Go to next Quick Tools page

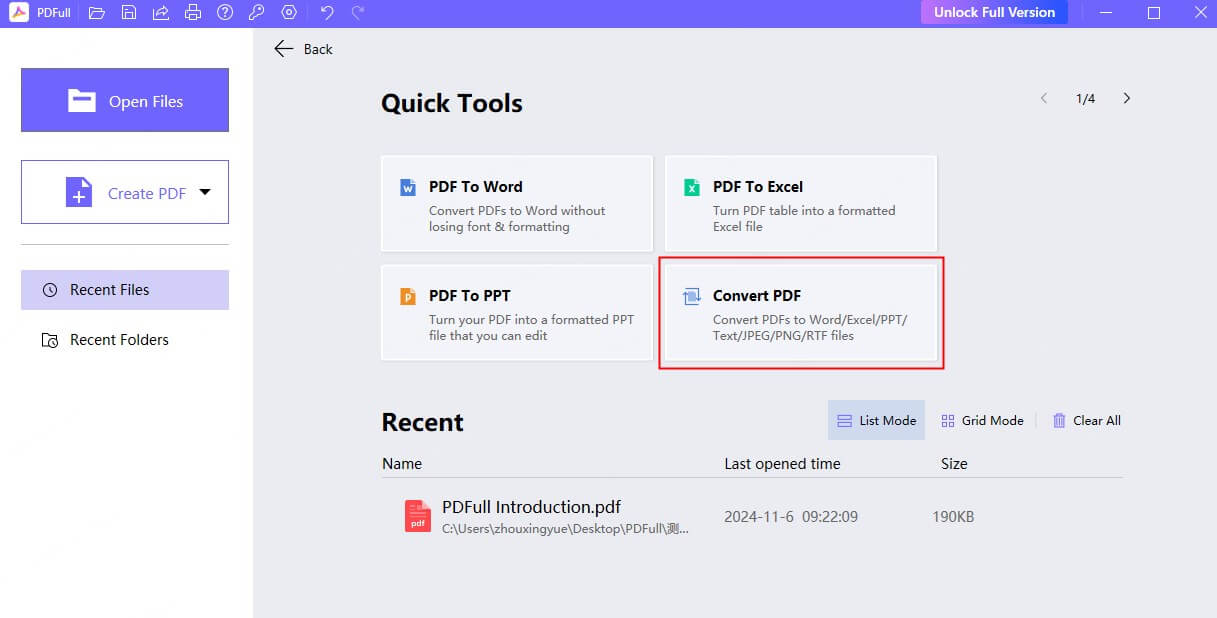(x=1126, y=98)
